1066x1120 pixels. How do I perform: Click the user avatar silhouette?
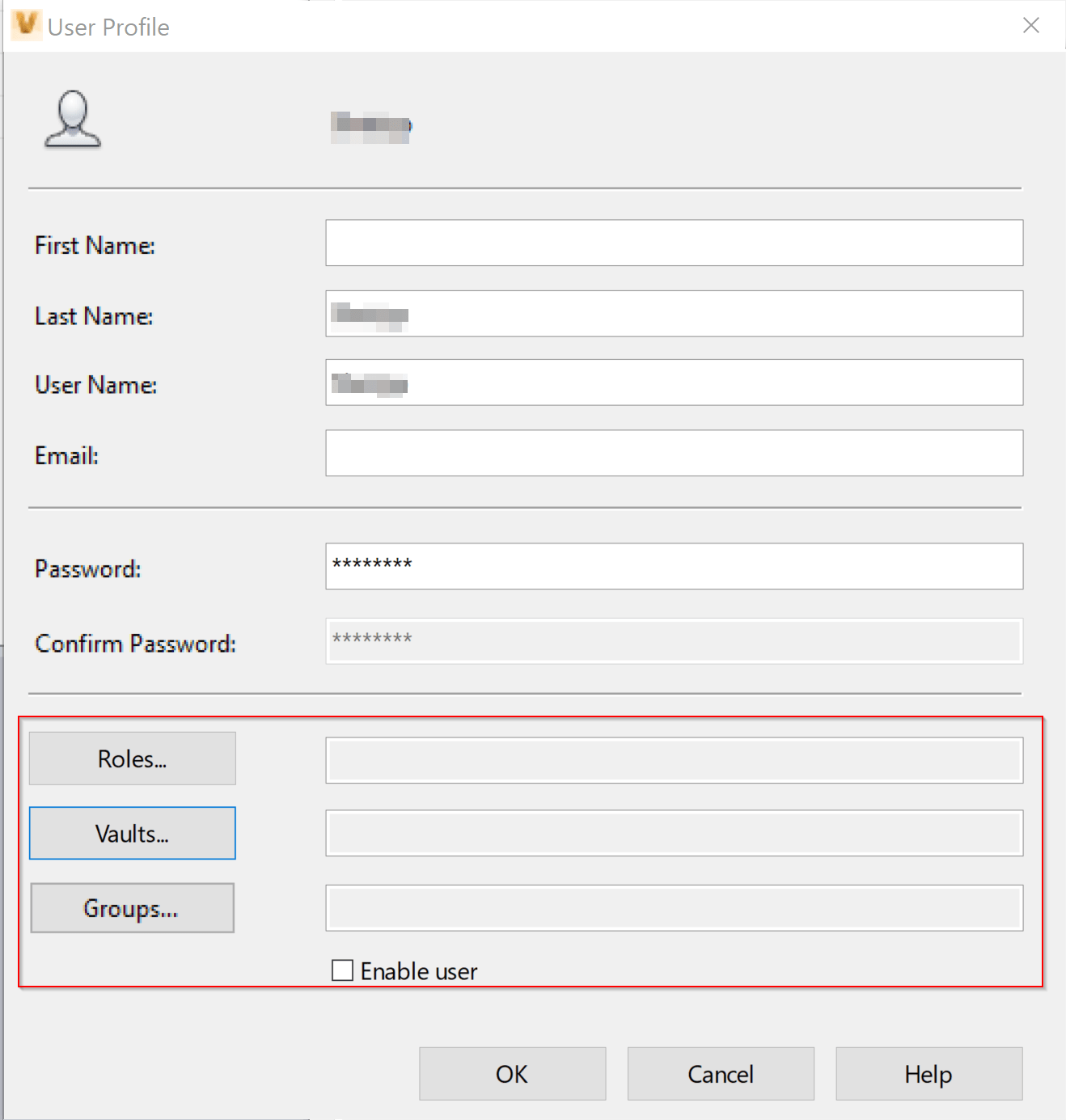click(x=72, y=120)
